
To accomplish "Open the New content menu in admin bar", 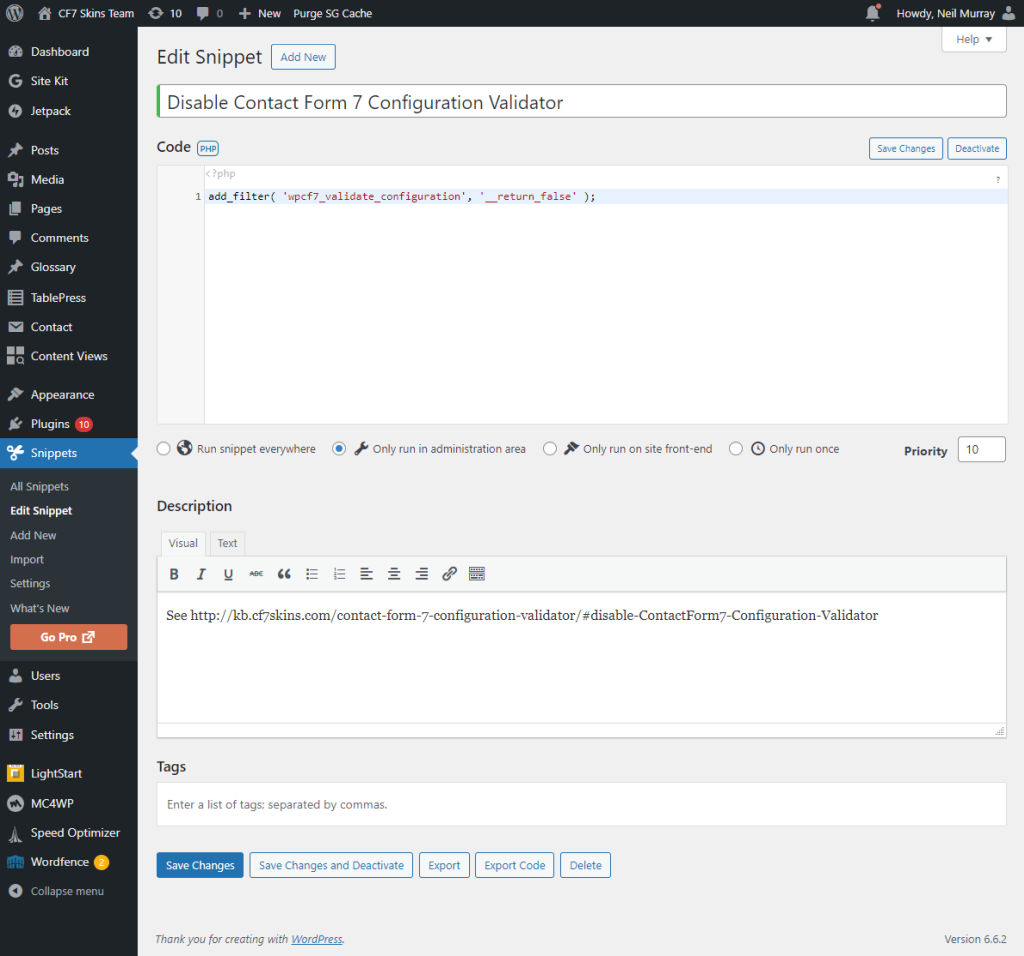I will (x=260, y=13).
